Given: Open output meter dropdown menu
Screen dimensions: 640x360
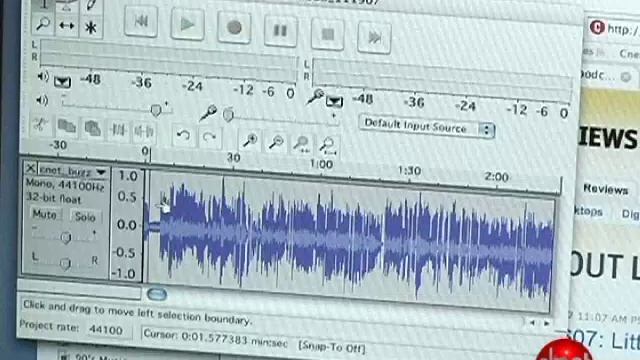Looking at the screenshot, I should pyautogui.click(x=62, y=82).
